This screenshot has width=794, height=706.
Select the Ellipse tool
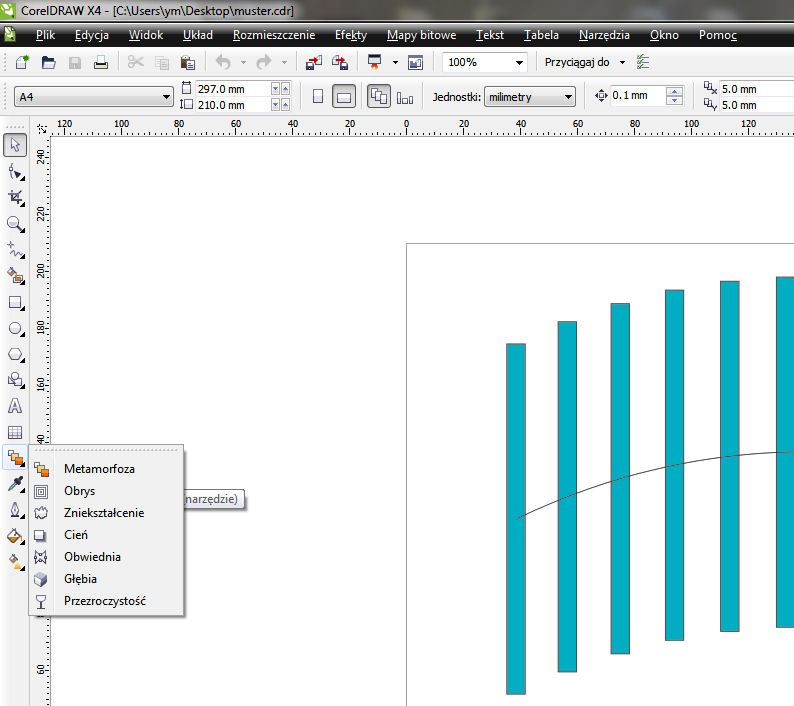[15, 328]
